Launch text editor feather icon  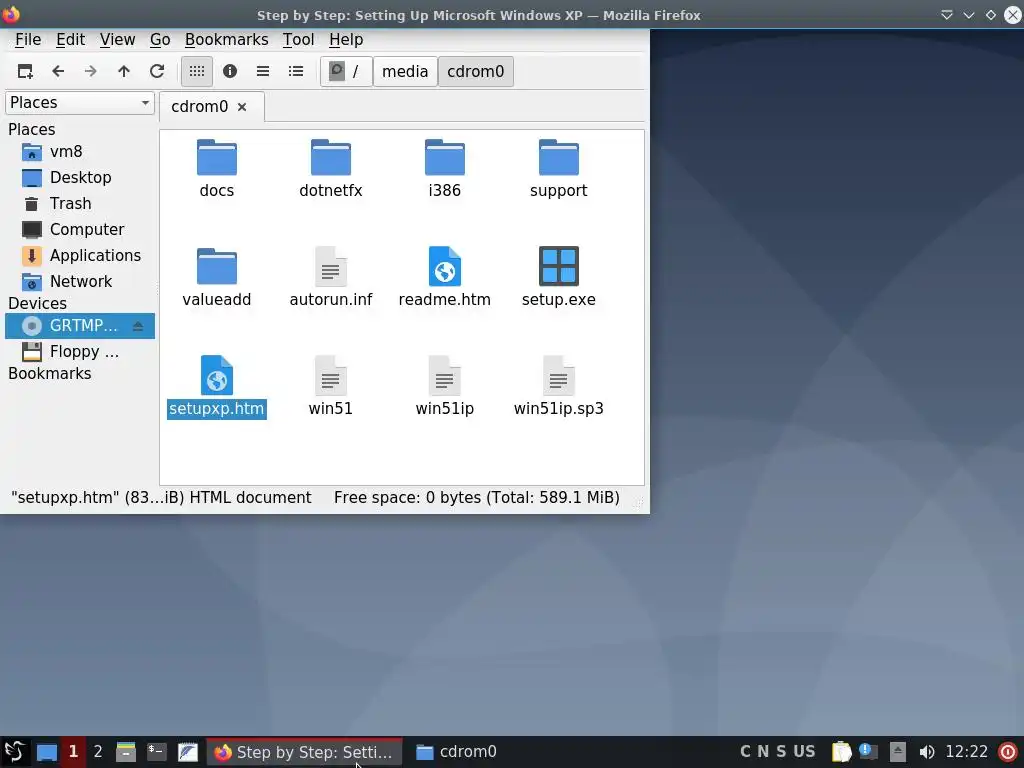188,752
